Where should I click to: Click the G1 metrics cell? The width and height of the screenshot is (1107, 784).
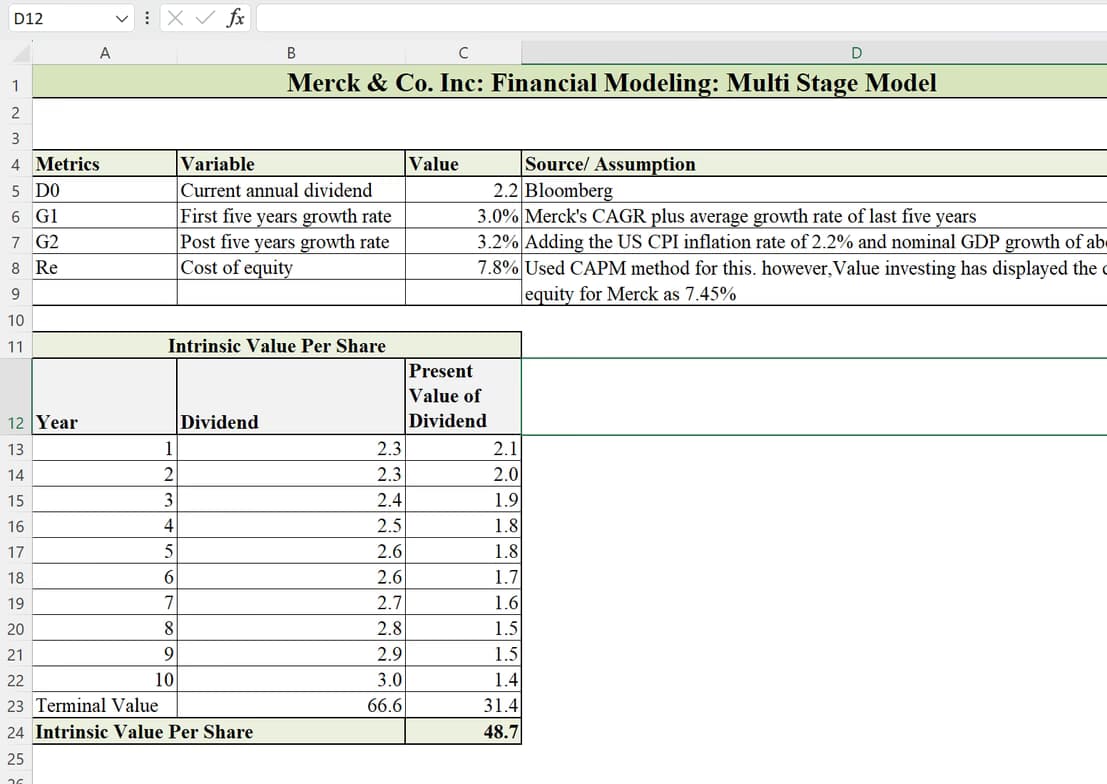pyautogui.click(x=104, y=216)
